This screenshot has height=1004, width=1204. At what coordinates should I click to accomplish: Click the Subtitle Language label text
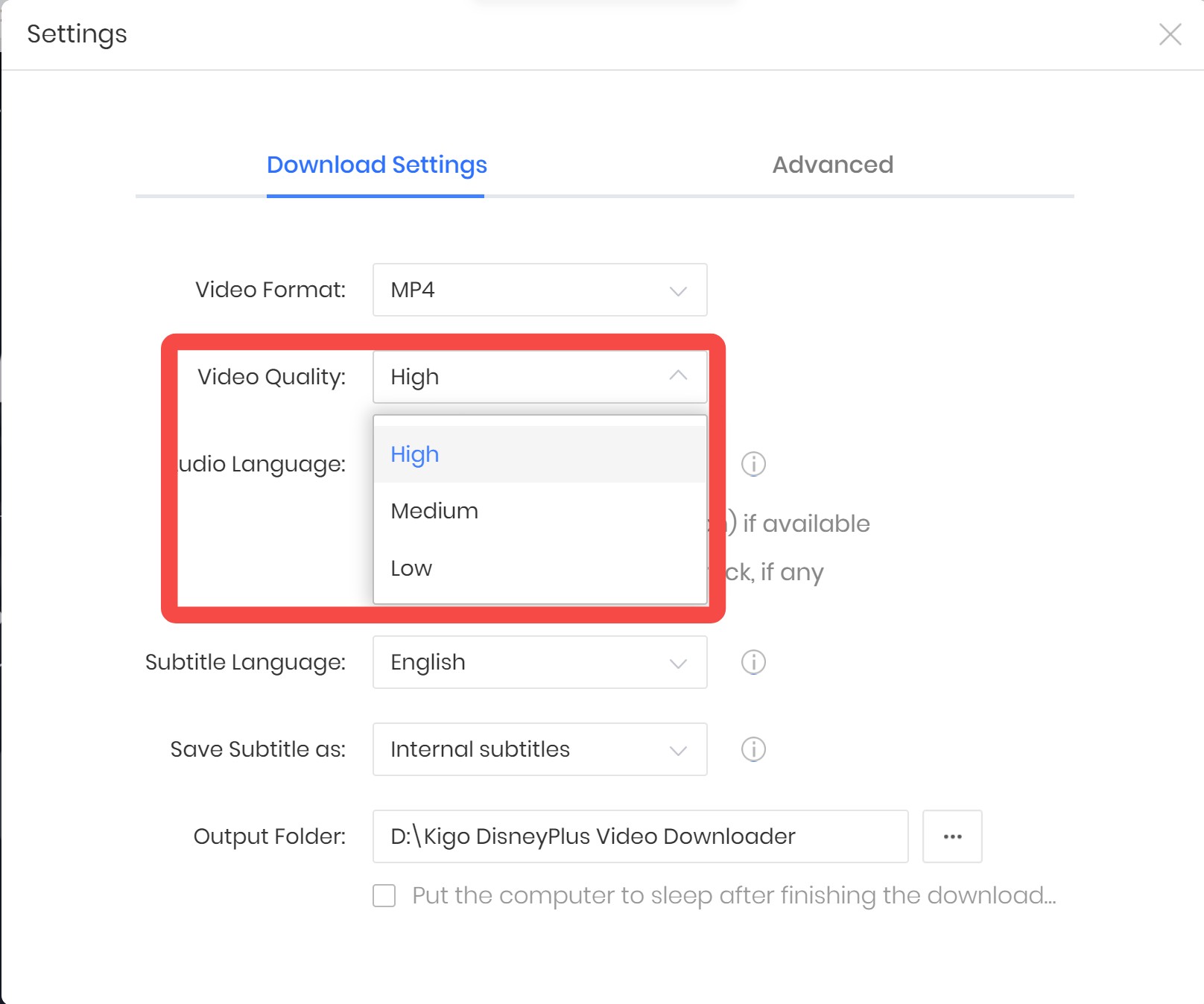point(245,662)
